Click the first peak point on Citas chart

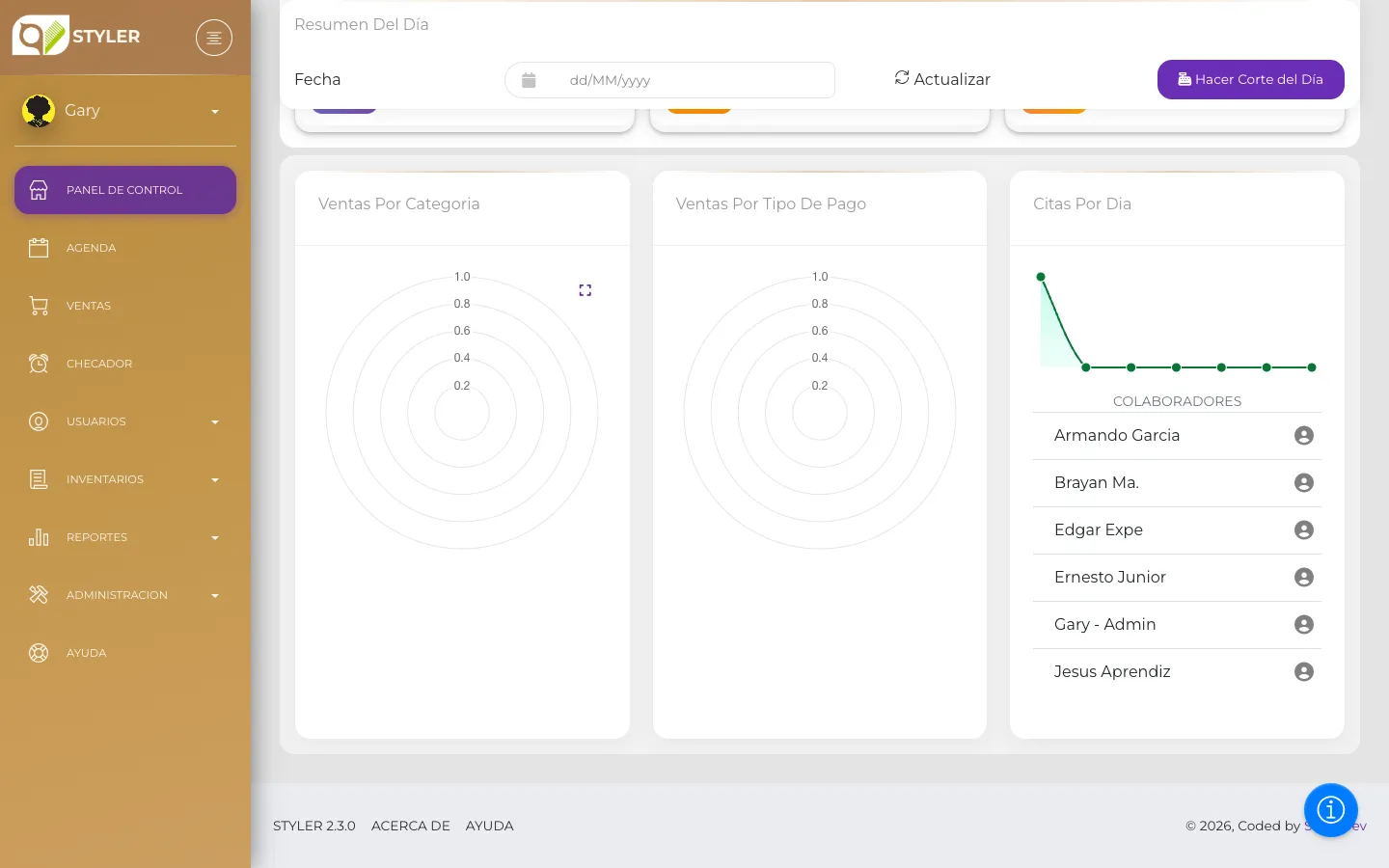[1041, 277]
